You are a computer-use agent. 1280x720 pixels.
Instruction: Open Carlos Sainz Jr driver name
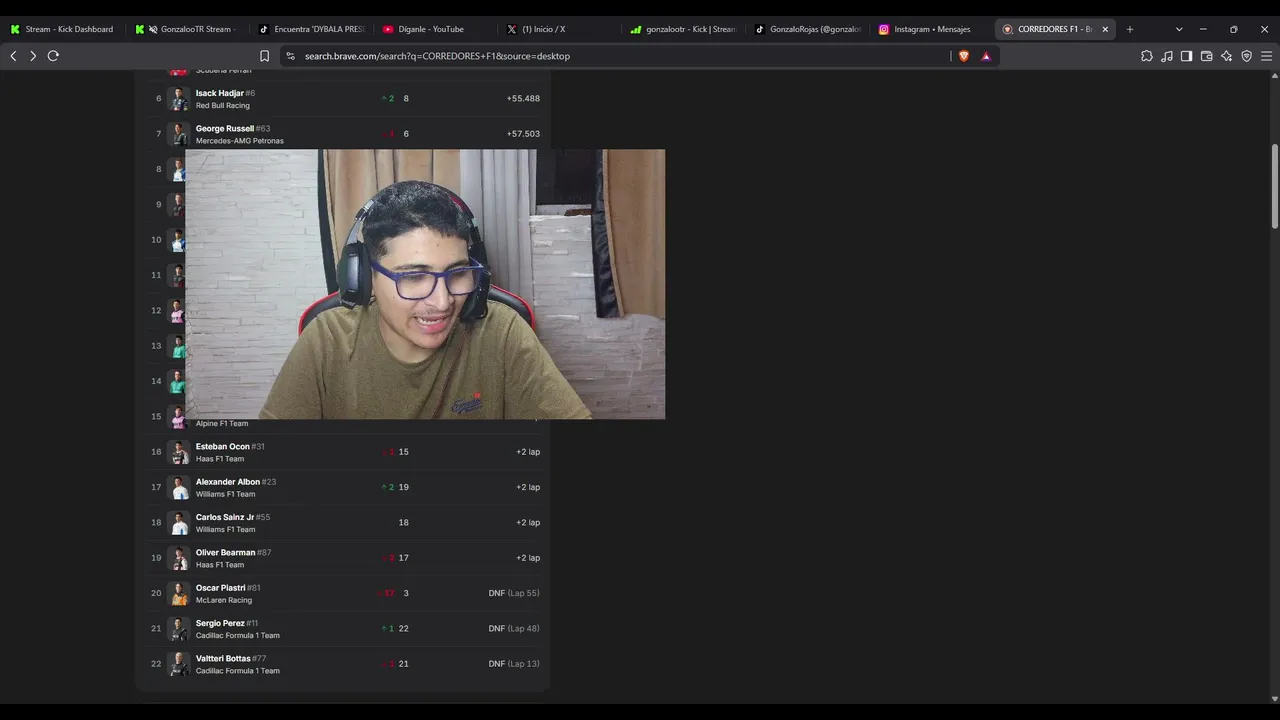(225, 517)
